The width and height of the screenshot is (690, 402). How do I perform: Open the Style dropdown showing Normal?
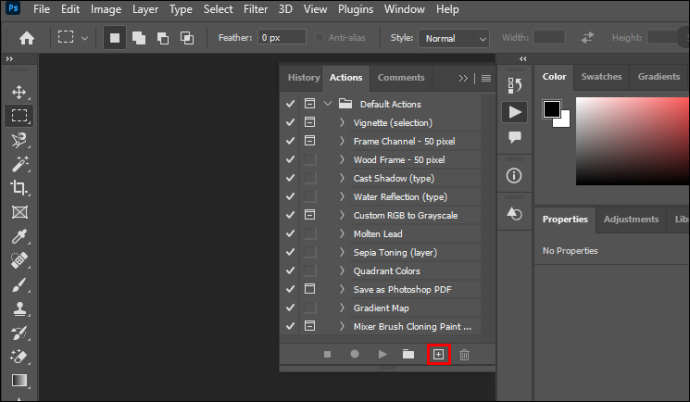(454, 38)
